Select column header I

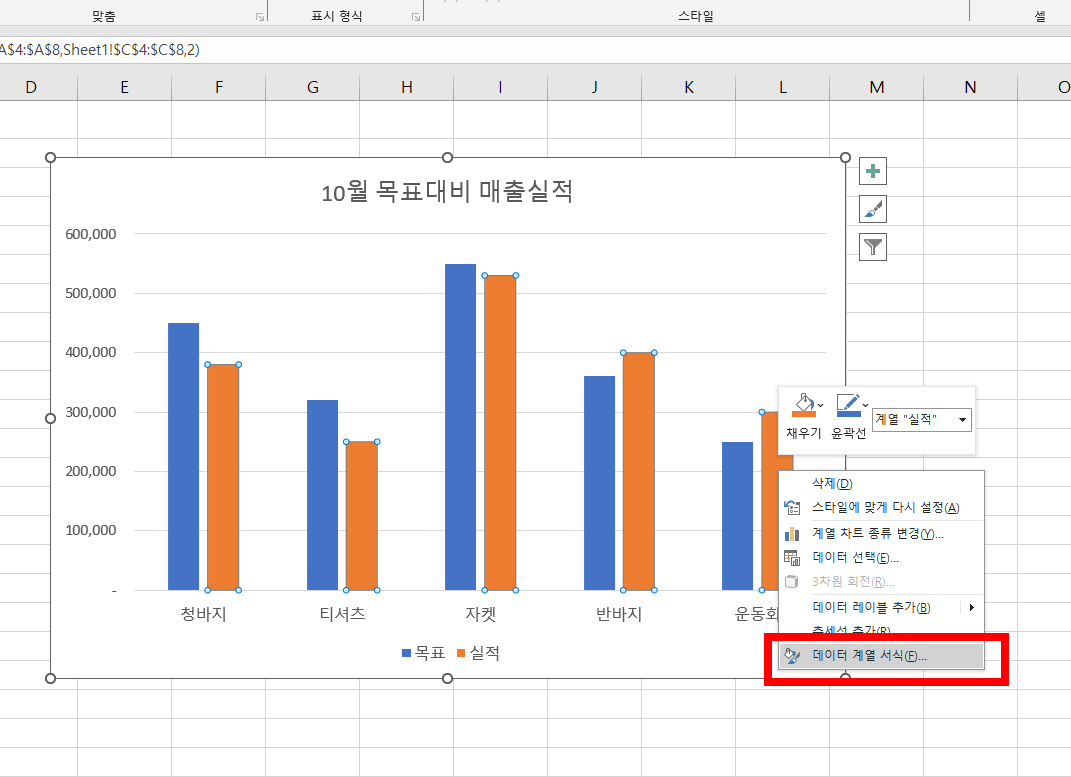pyautogui.click(x=501, y=87)
